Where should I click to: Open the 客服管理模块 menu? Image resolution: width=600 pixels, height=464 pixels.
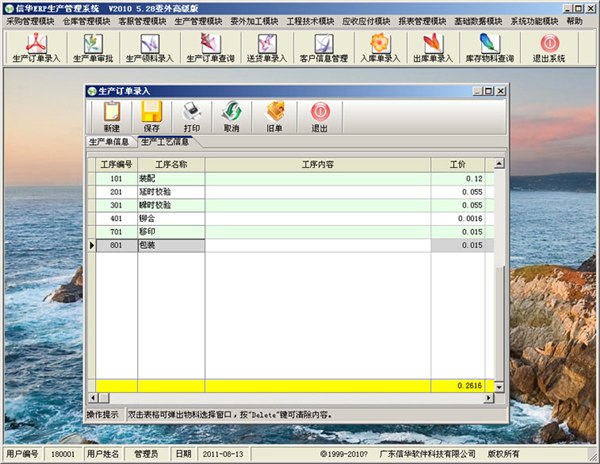pos(142,21)
